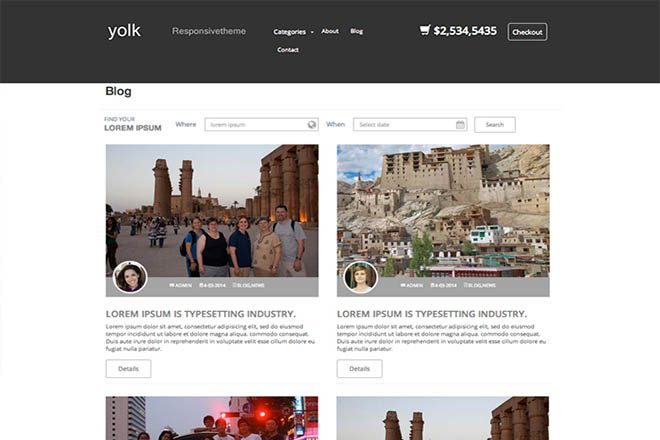
Task: Open the Categories menu
Action: point(289,32)
